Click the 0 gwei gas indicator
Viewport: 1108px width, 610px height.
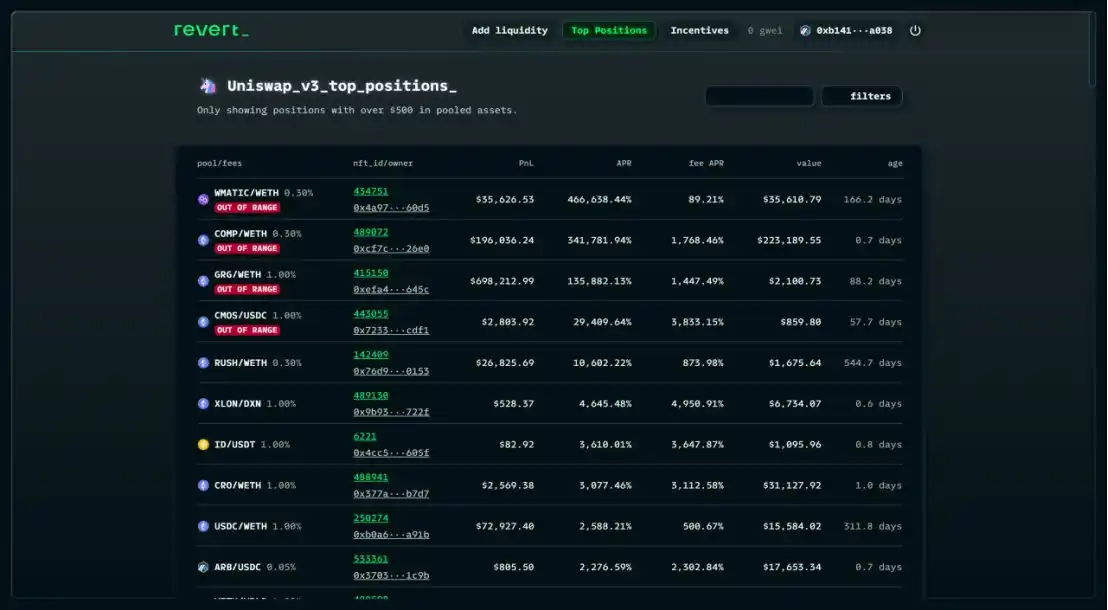click(x=765, y=30)
